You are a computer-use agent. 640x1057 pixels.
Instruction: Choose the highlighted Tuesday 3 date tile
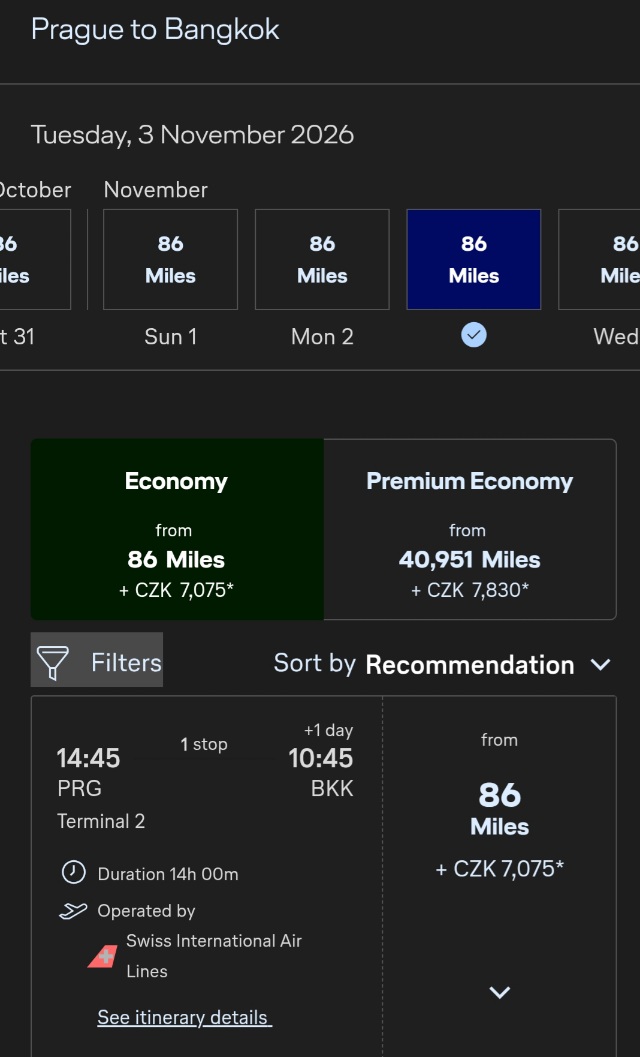pos(473,260)
